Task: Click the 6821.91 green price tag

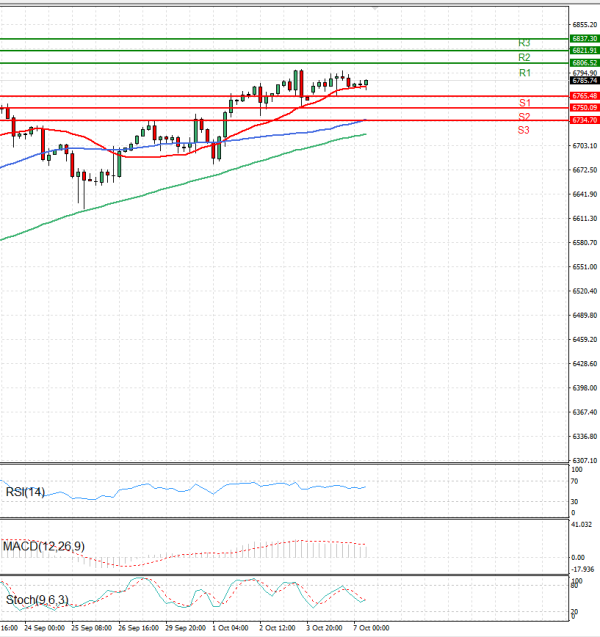Action: coord(583,50)
